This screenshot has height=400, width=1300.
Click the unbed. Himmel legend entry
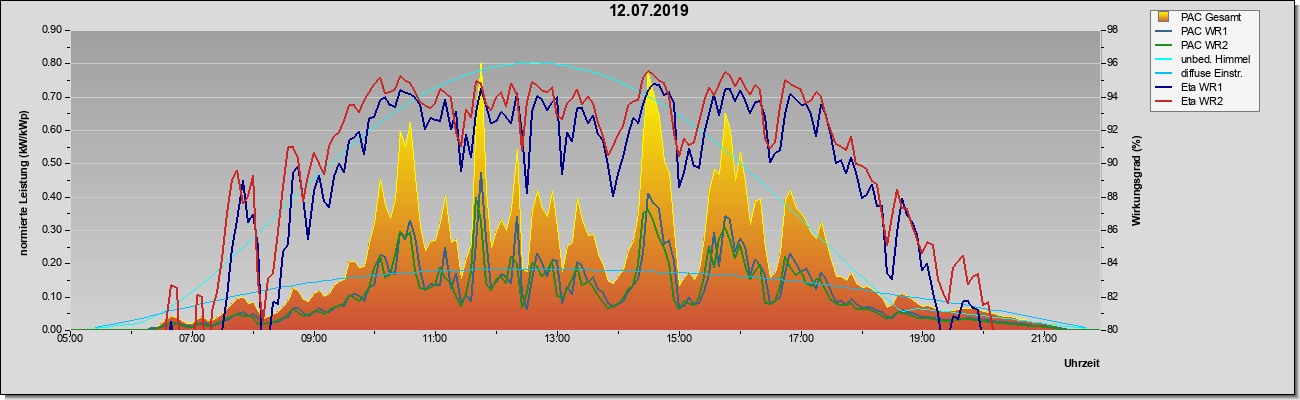[1203, 59]
